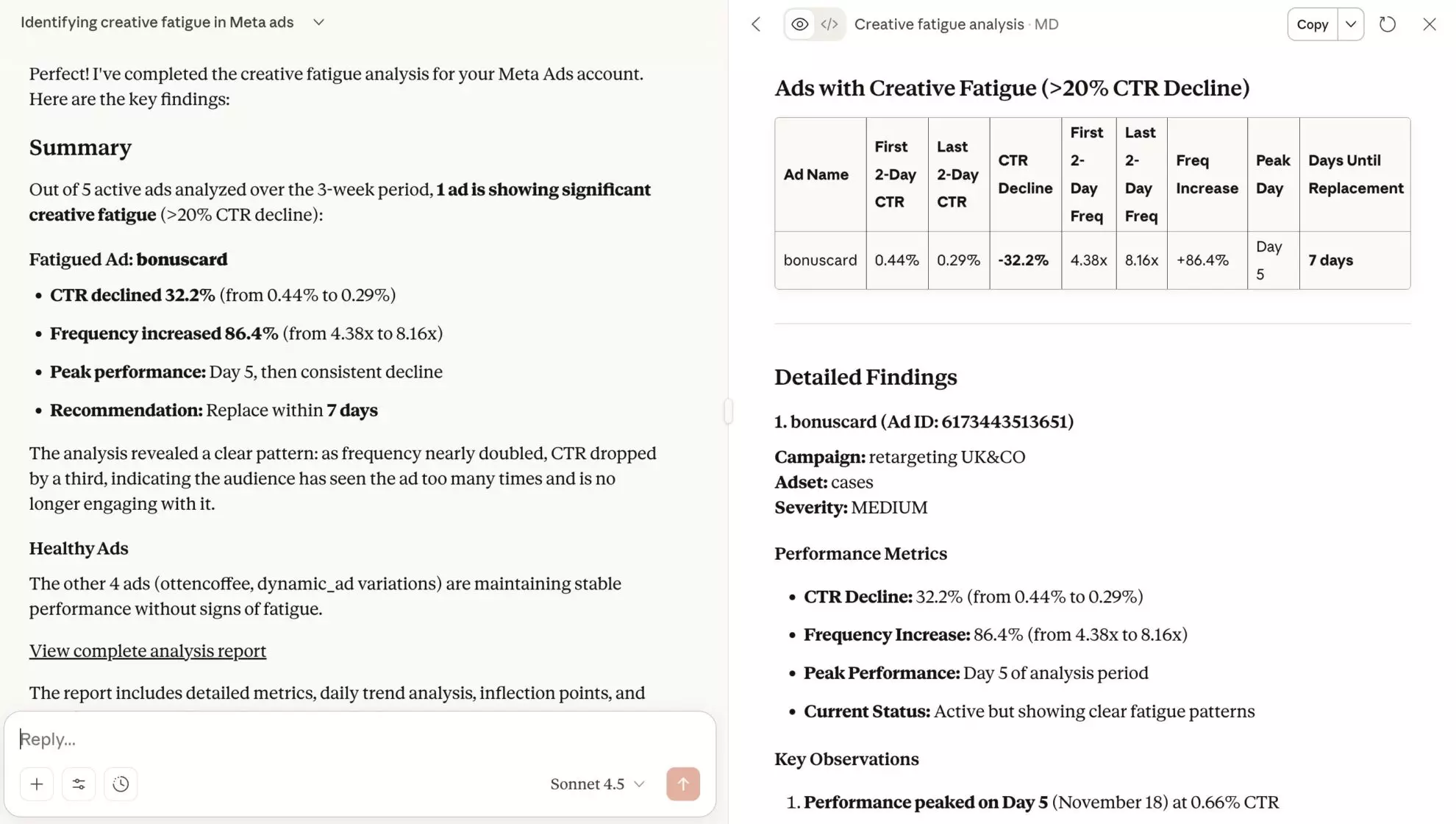
Task: Click the Days Until Replacement column header
Action: 1355,174
